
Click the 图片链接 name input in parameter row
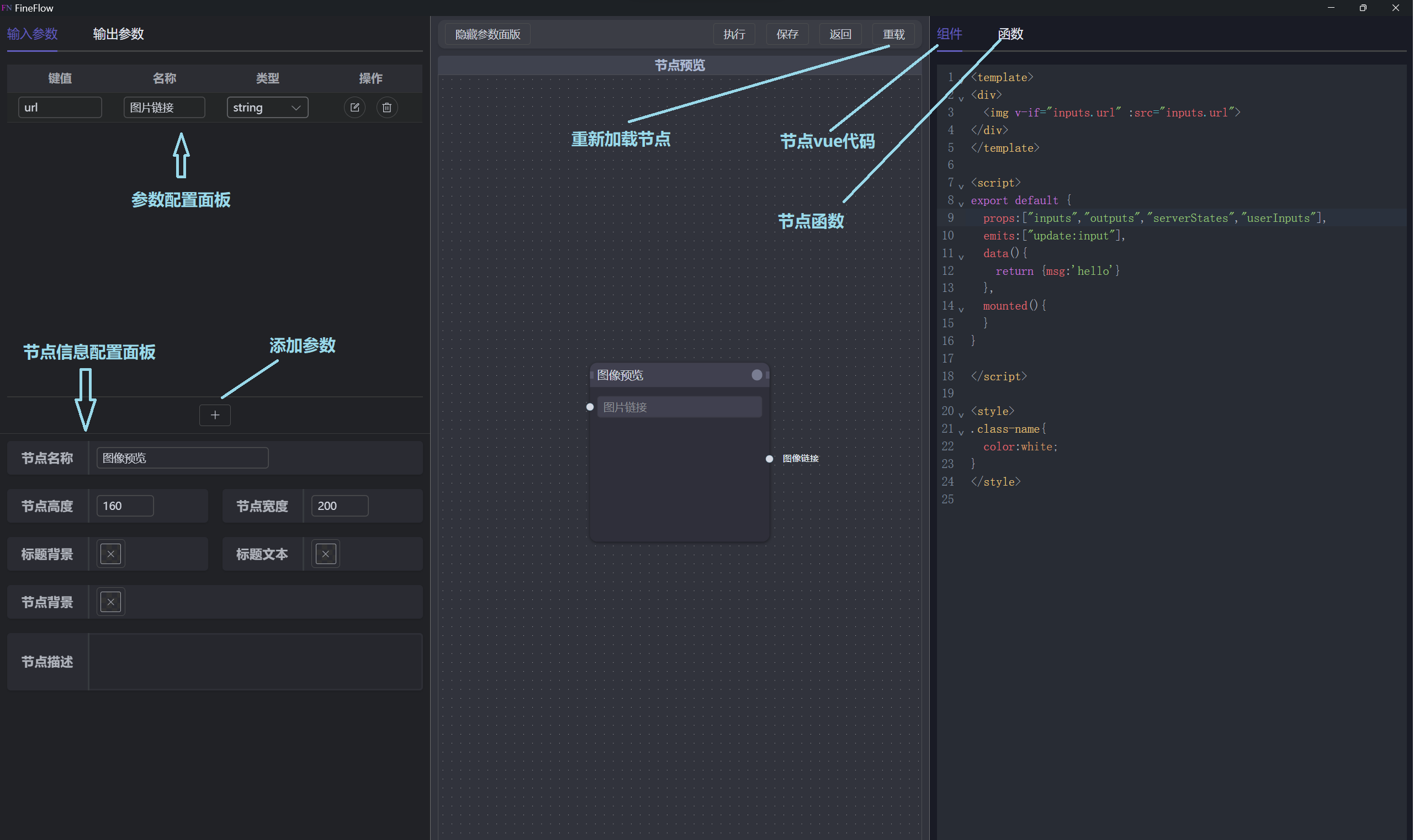pos(164,108)
